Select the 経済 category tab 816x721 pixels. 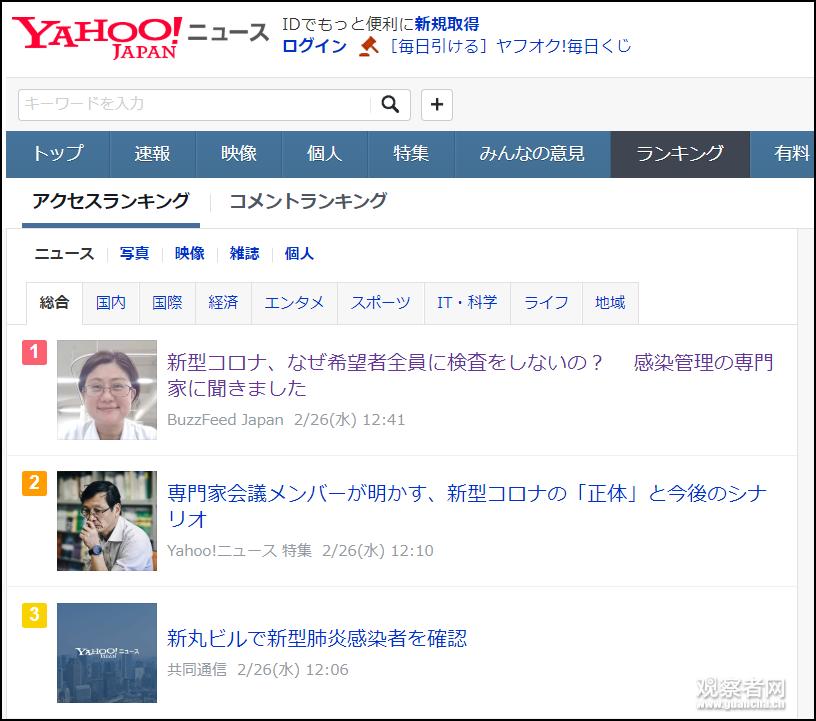point(222,302)
